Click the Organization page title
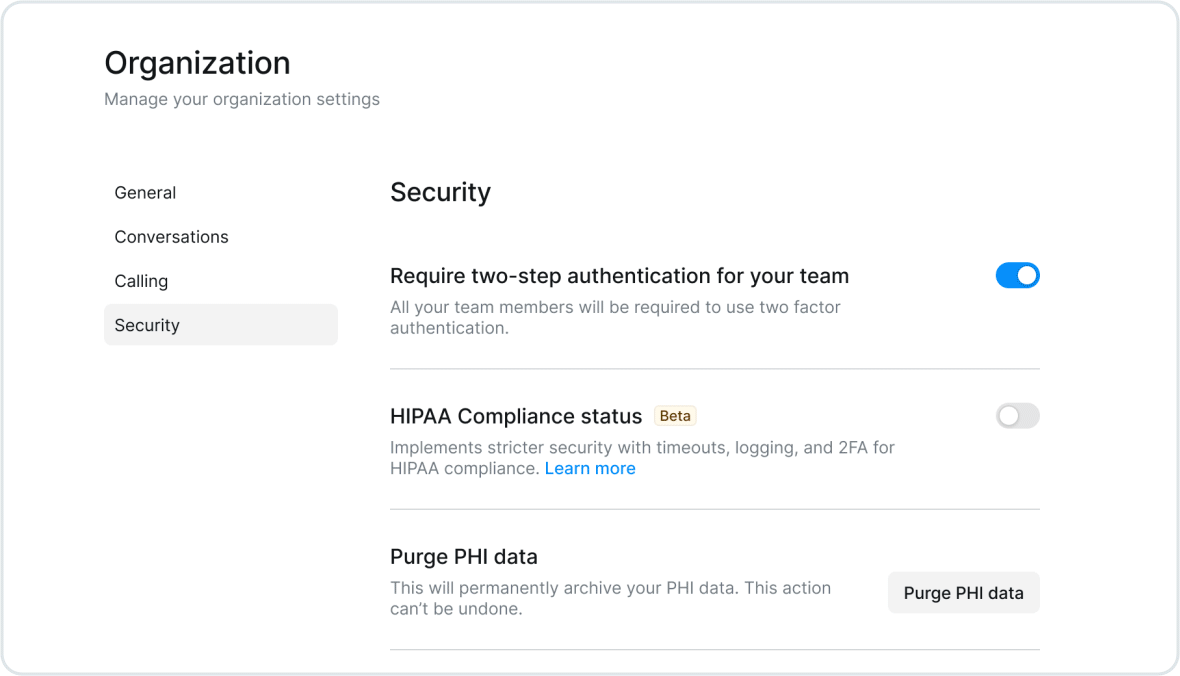1180x676 pixels. [x=197, y=63]
